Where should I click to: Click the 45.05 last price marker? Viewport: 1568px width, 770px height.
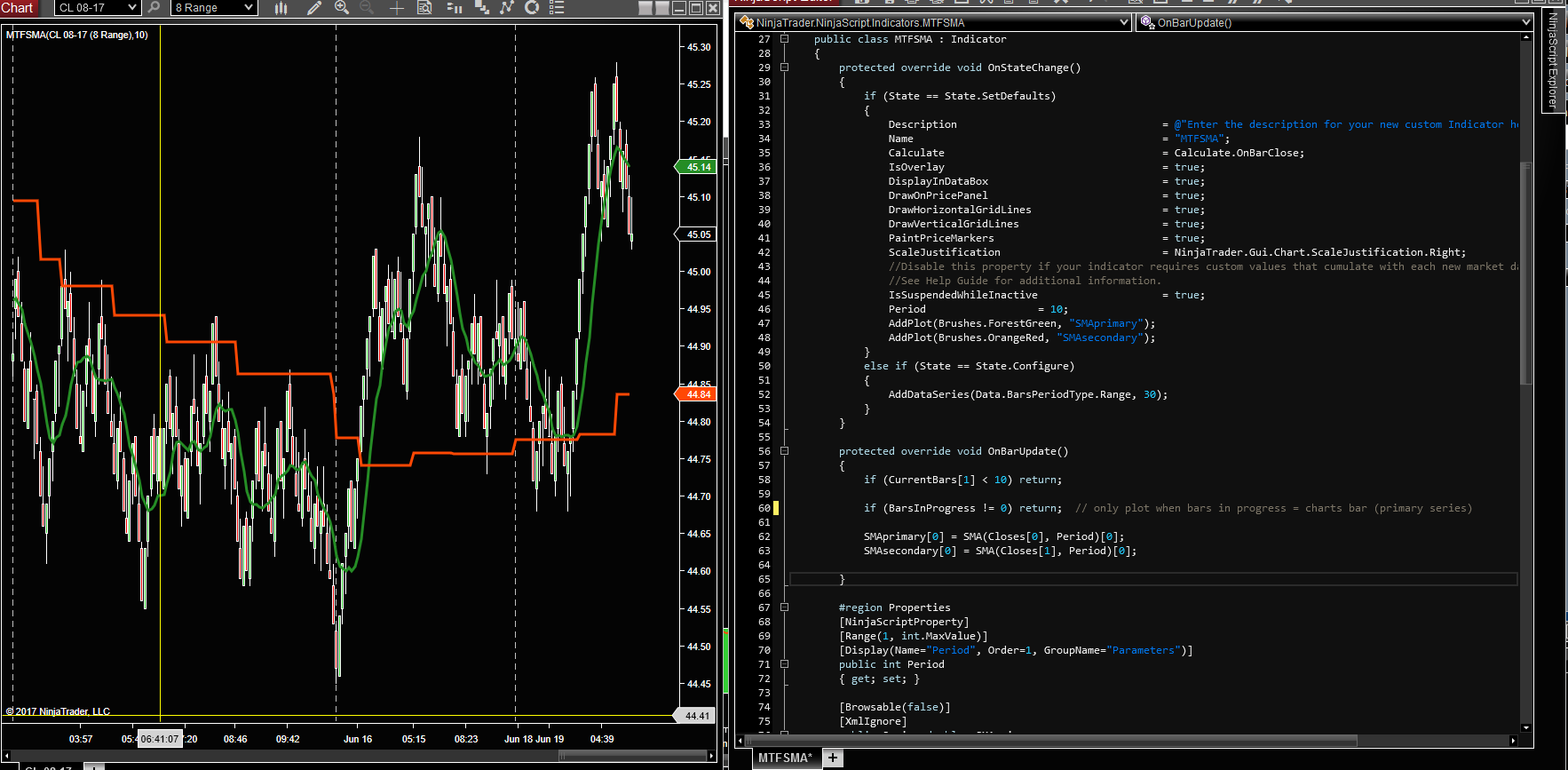tap(695, 234)
